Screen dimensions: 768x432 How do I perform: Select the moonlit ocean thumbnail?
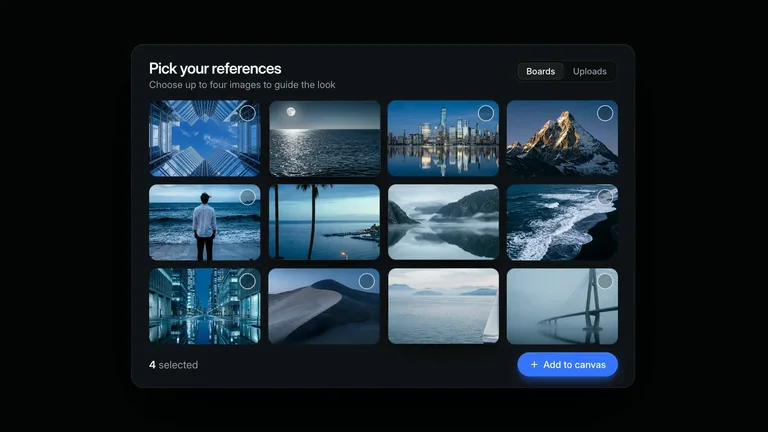(325, 138)
